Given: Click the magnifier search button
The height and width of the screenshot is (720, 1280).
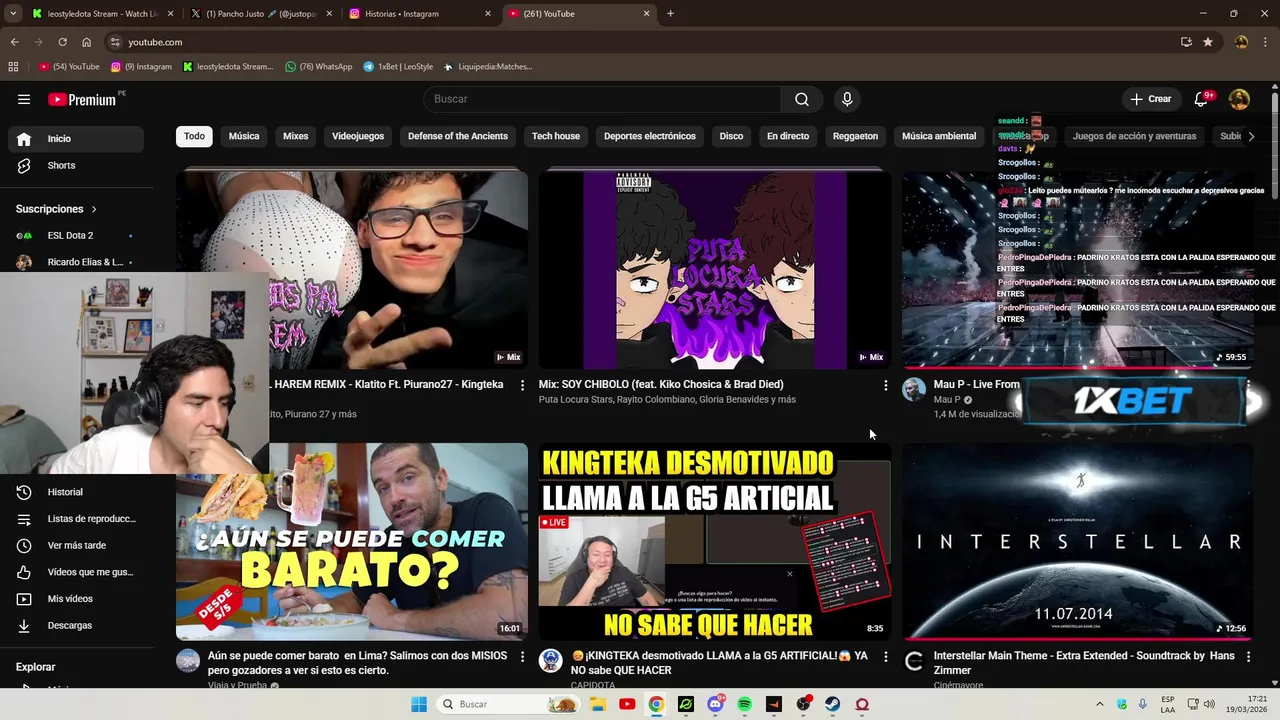Looking at the screenshot, I should [x=802, y=99].
